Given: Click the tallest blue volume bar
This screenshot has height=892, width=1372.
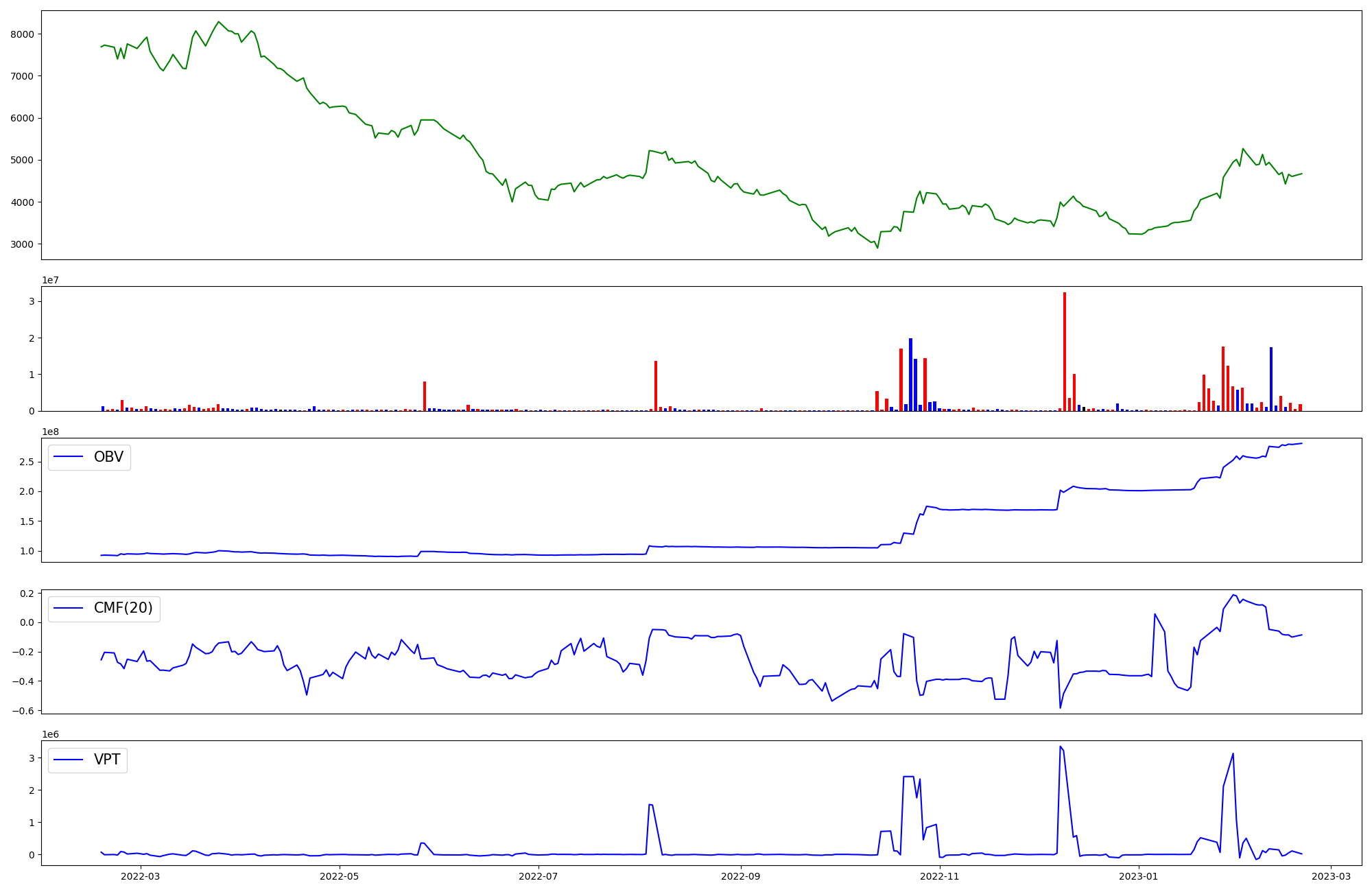Looking at the screenshot, I should [x=910, y=374].
